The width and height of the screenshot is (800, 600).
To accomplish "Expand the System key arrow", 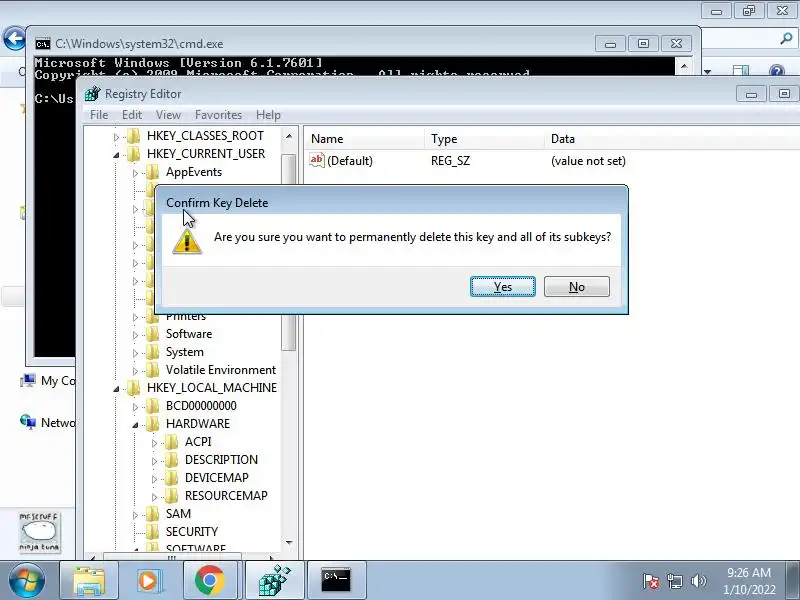I will (x=135, y=353).
